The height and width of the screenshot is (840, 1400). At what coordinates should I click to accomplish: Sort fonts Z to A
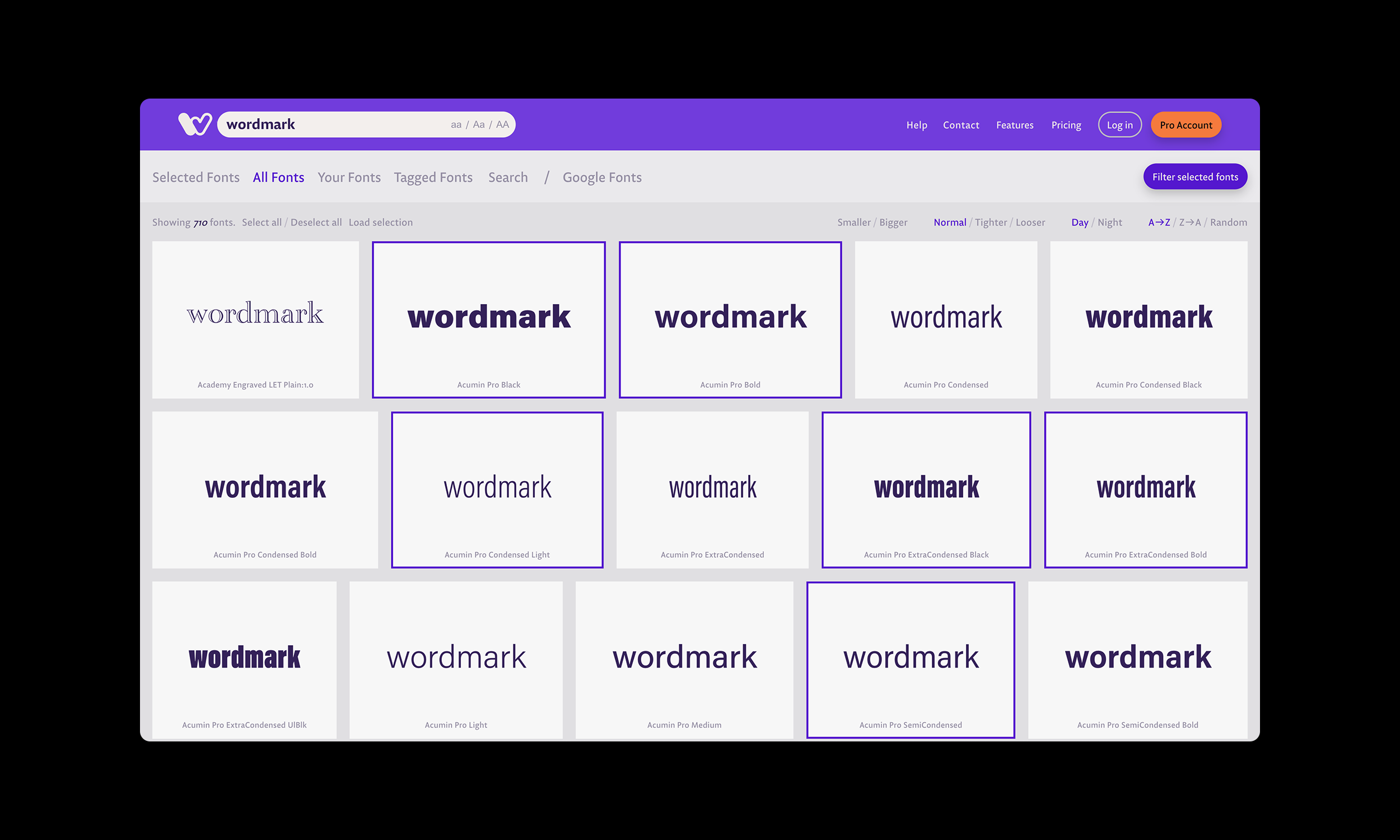[x=1189, y=222]
